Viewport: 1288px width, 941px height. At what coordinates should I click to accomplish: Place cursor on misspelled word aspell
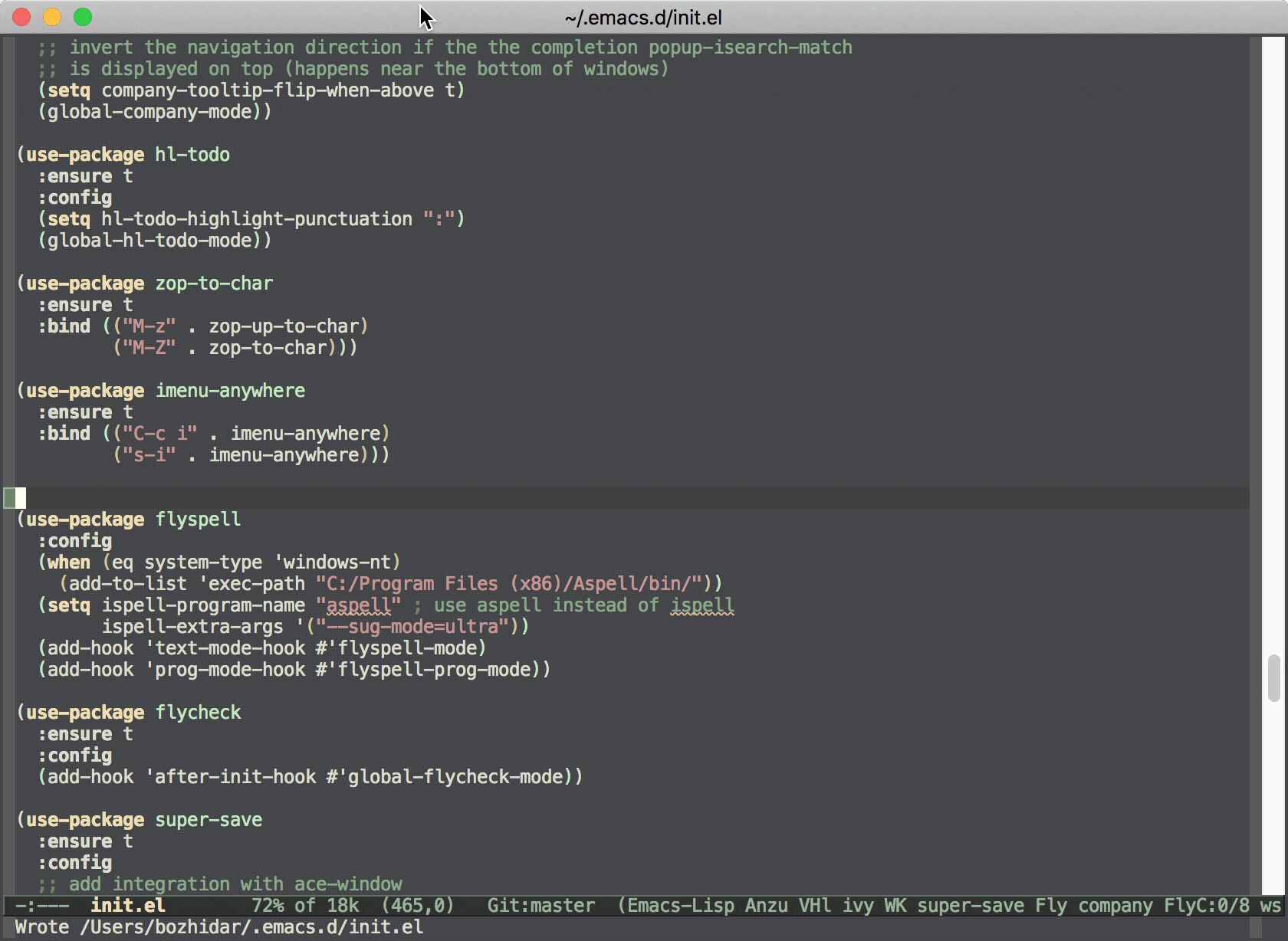coord(358,605)
